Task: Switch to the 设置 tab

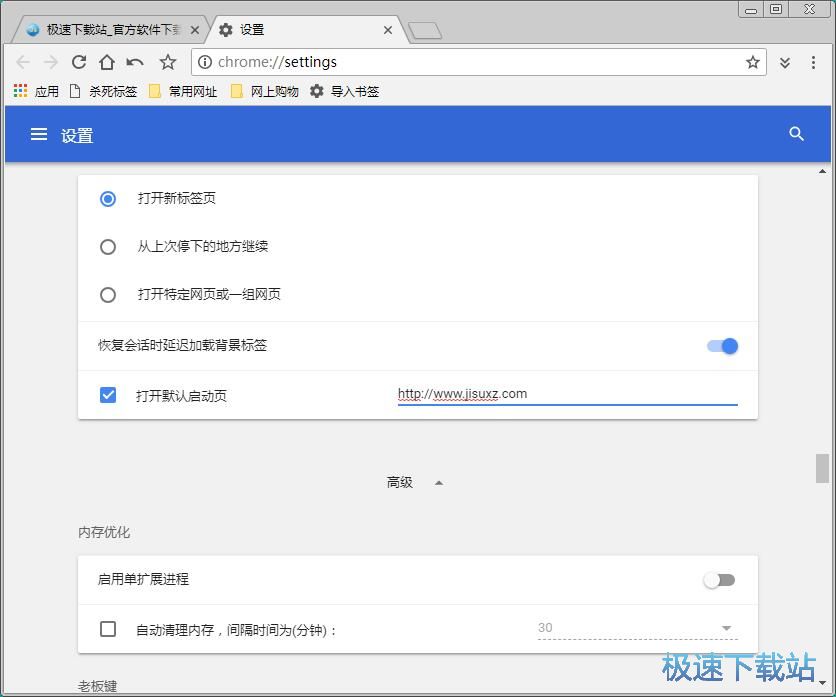Action: 306,30
